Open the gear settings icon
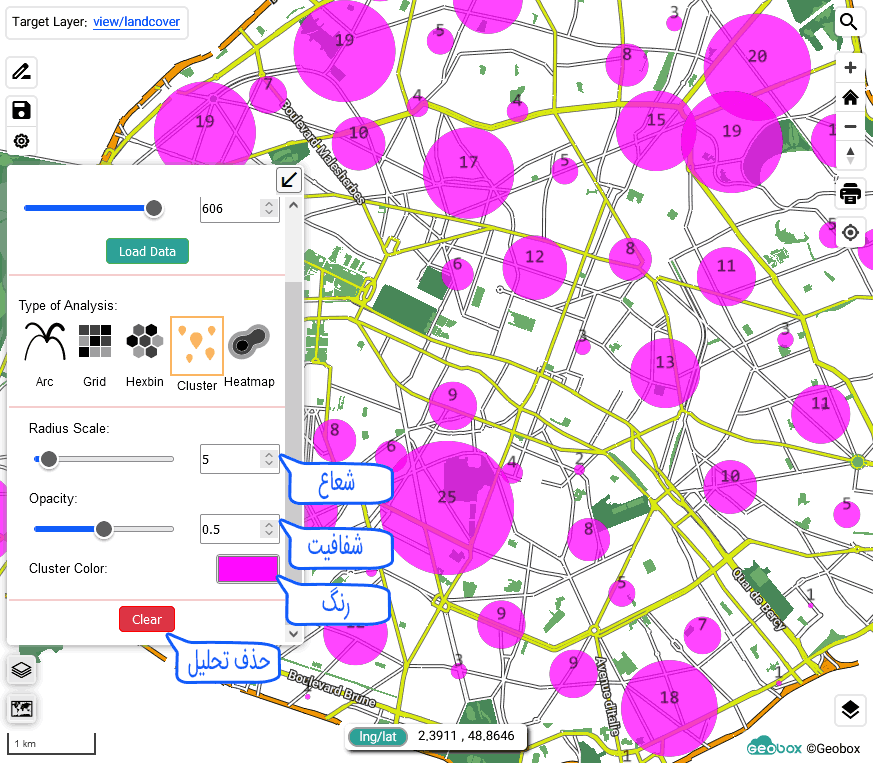Screen dimensions: 873x763 point(21,141)
